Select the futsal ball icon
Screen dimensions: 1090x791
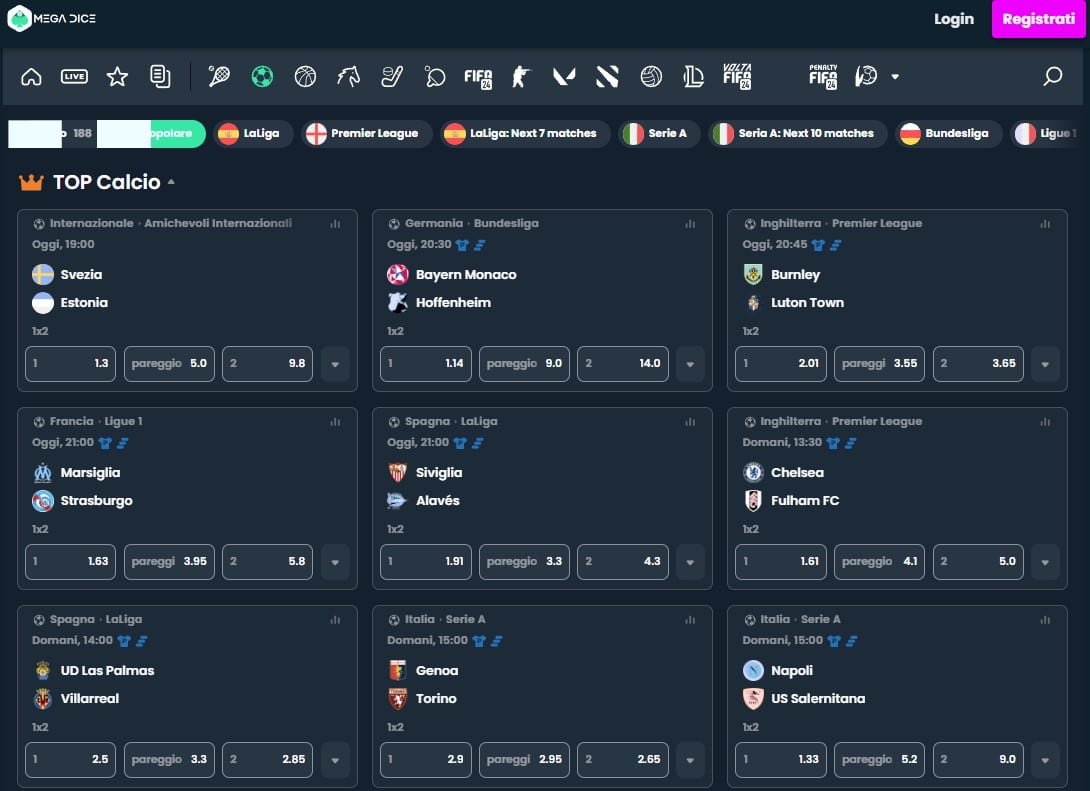pos(866,76)
